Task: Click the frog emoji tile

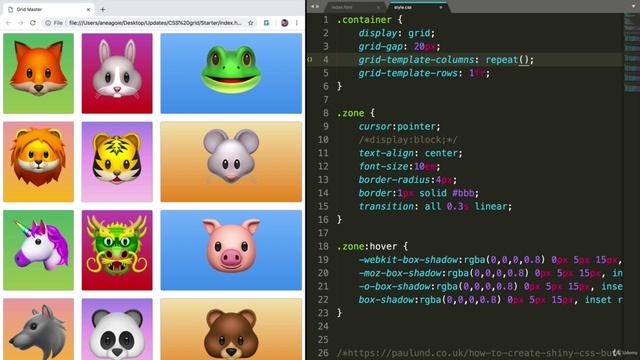Action: [231, 73]
